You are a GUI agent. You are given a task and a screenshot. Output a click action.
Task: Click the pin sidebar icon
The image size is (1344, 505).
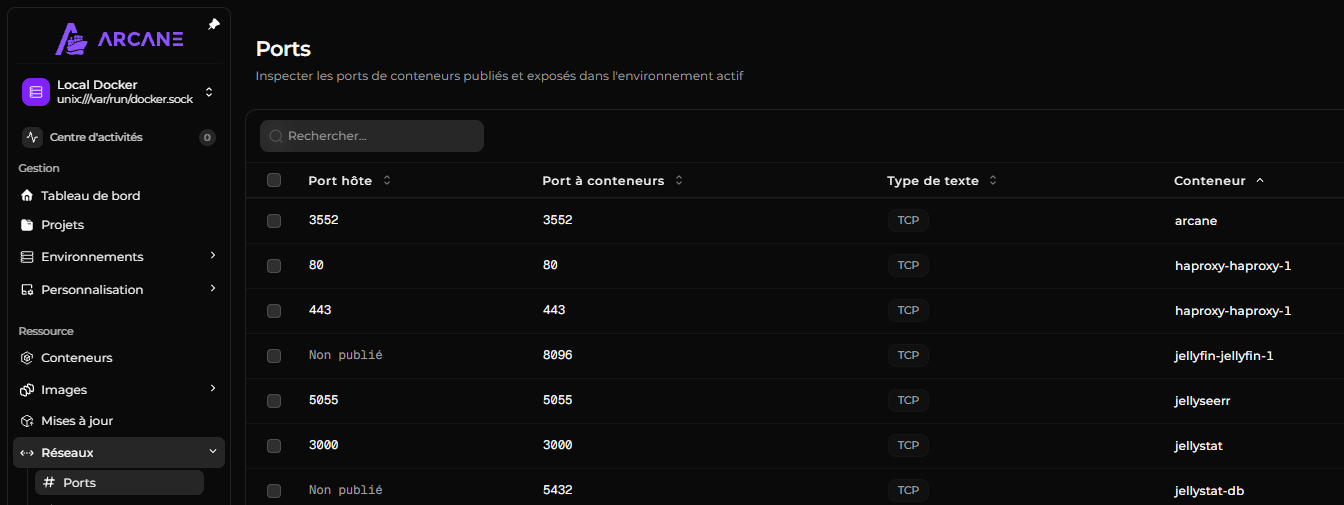point(213,24)
